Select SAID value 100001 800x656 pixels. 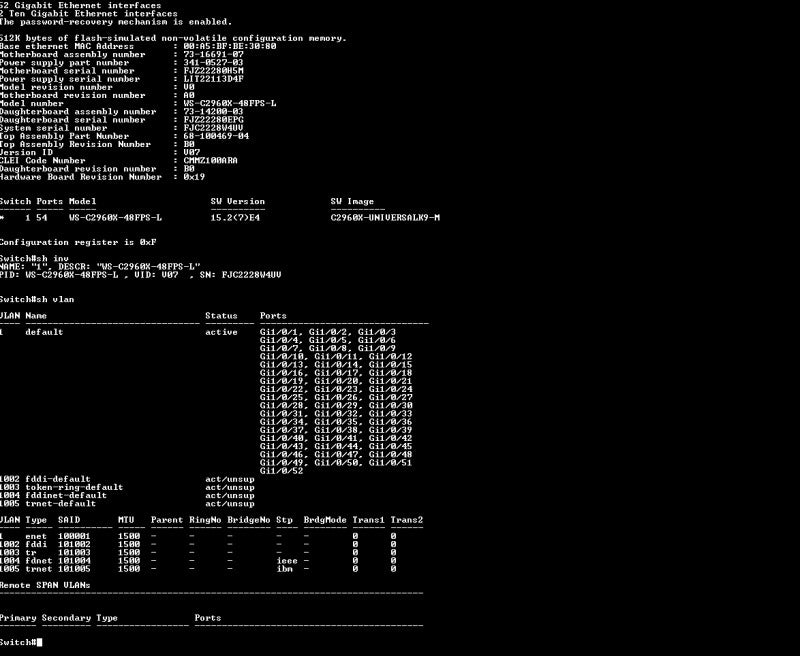click(74, 536)
